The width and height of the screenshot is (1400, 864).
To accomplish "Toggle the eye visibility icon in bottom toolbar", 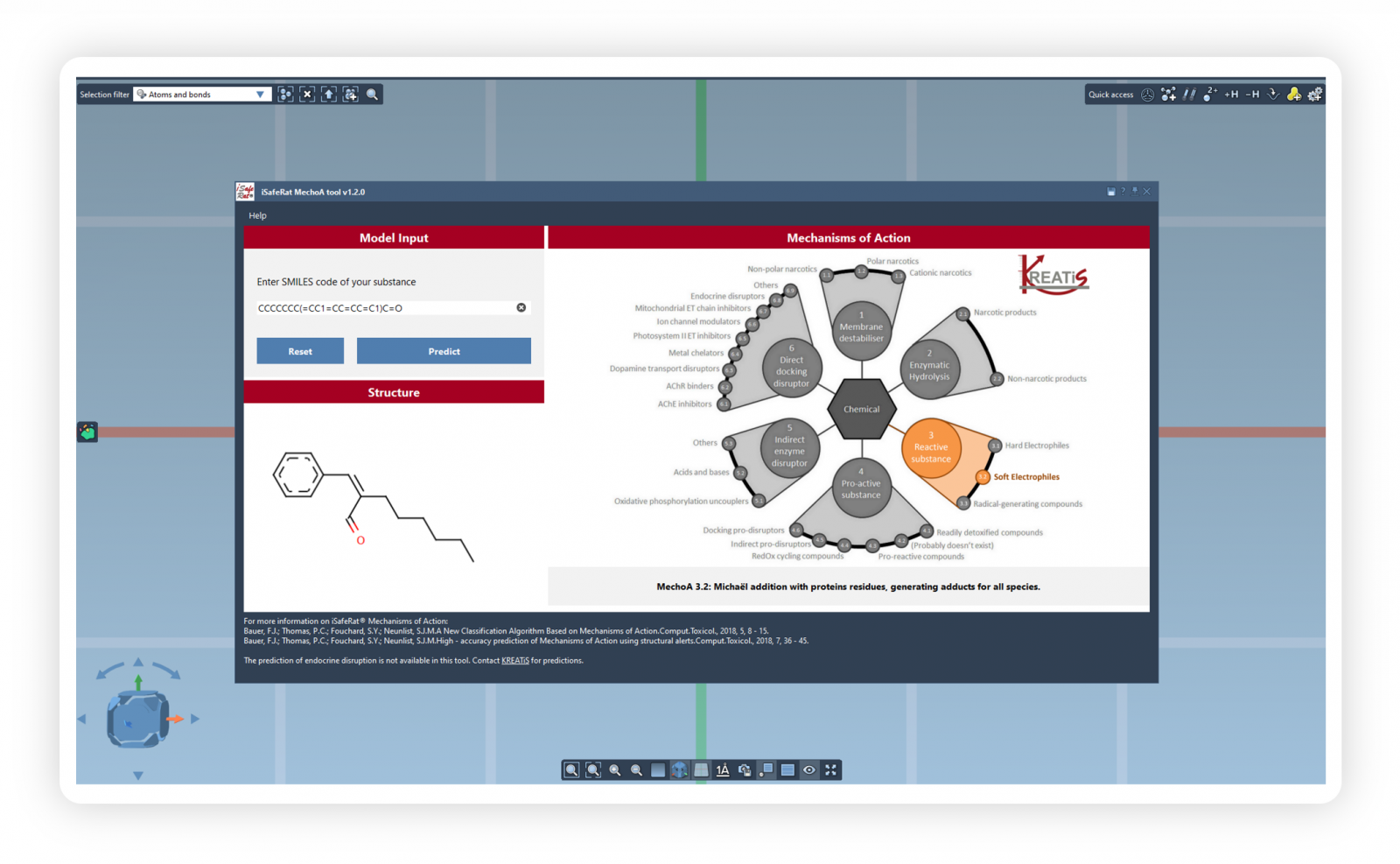I will pyautogui.click(x=809, y=770).
